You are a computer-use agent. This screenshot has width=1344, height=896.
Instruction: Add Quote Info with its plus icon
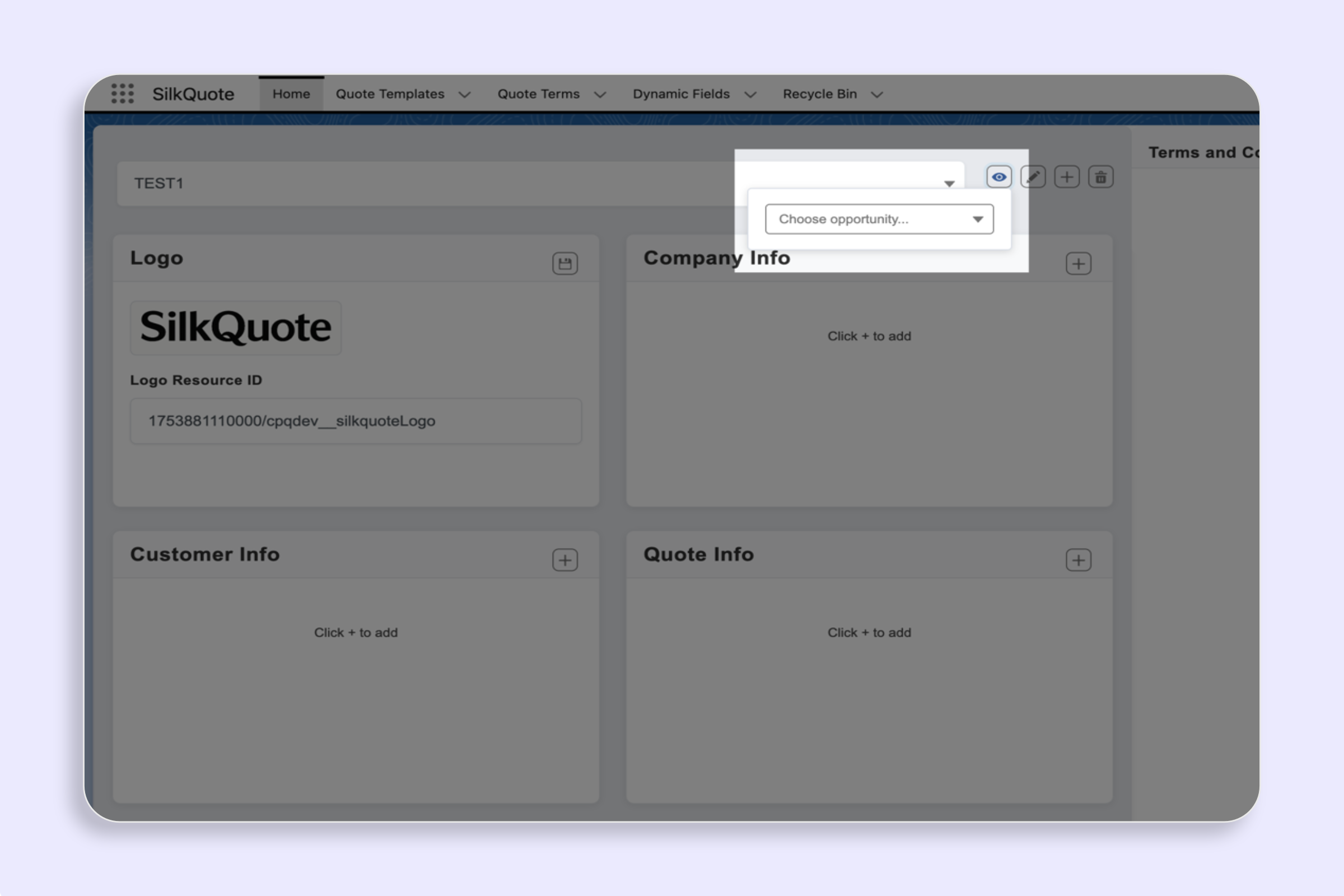(1079, 559)
